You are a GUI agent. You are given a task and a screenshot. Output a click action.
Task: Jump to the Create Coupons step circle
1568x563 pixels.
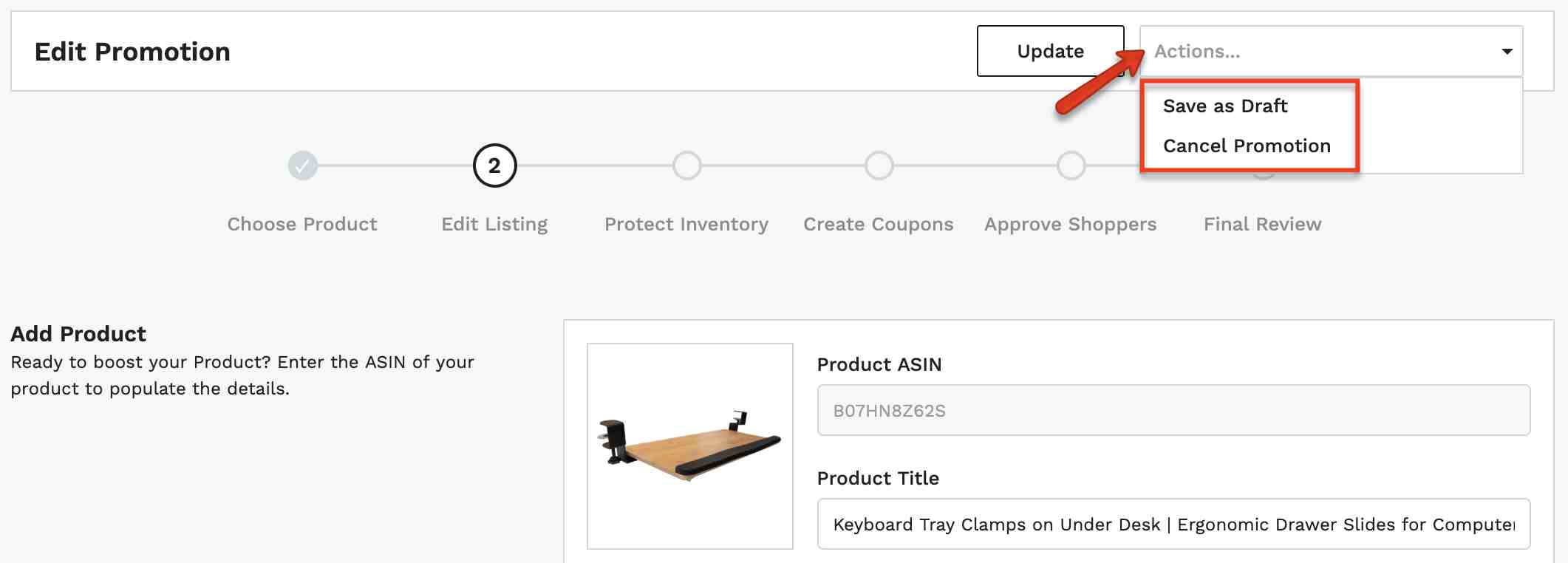click(879, 166)
